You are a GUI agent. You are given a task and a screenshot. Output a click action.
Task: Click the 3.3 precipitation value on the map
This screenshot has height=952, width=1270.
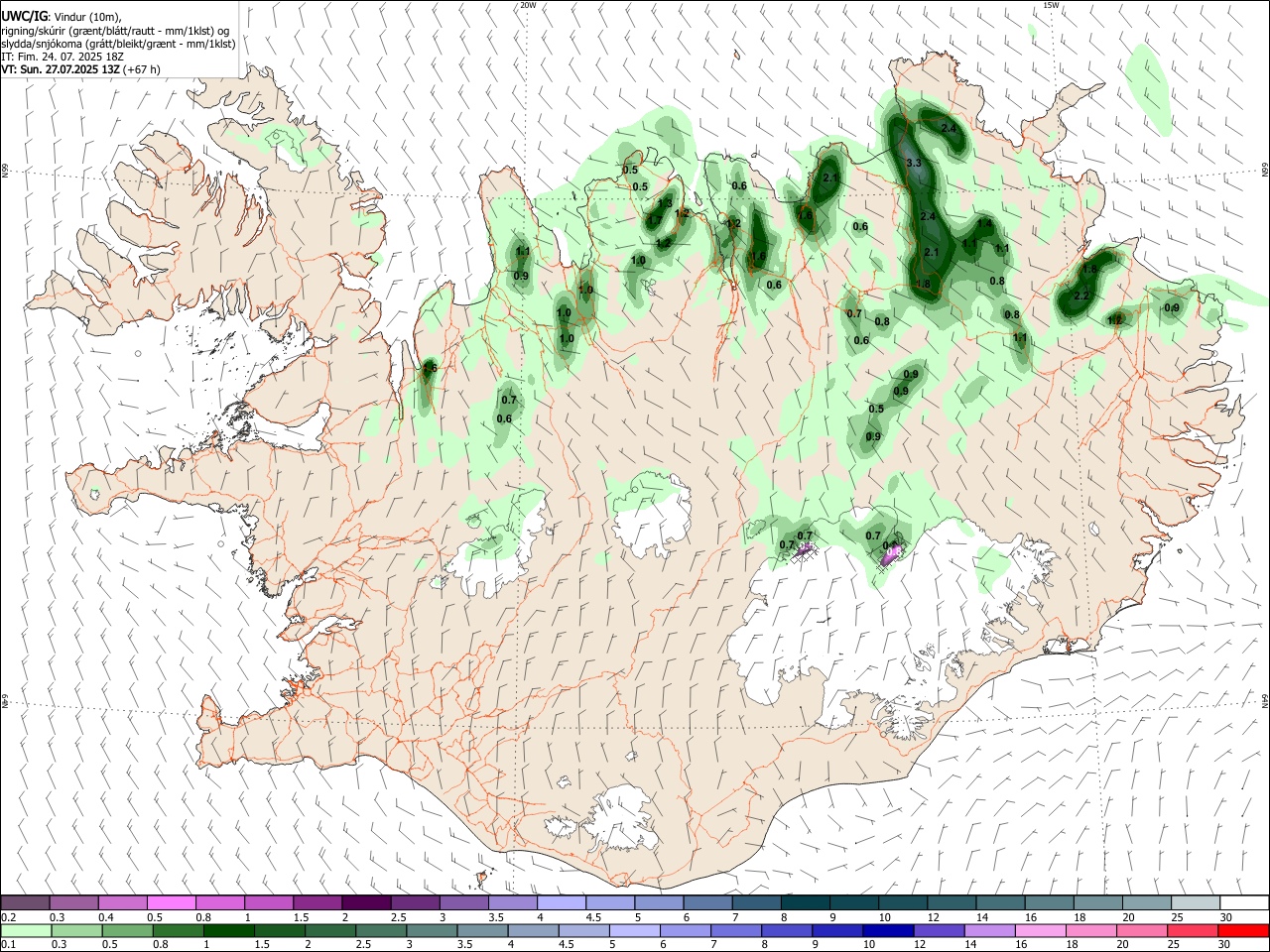click(914, 163)
